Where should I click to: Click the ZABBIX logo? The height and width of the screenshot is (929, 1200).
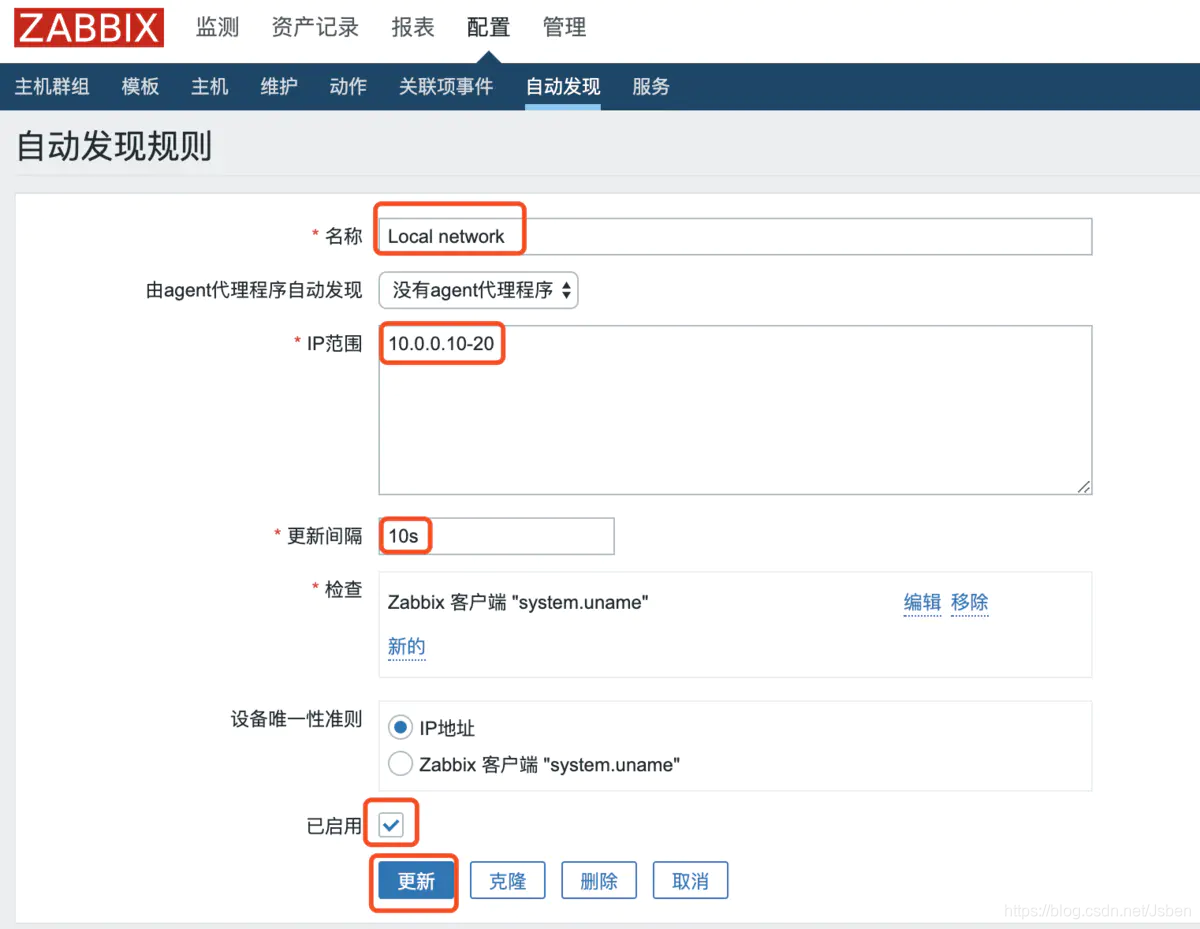89,27
